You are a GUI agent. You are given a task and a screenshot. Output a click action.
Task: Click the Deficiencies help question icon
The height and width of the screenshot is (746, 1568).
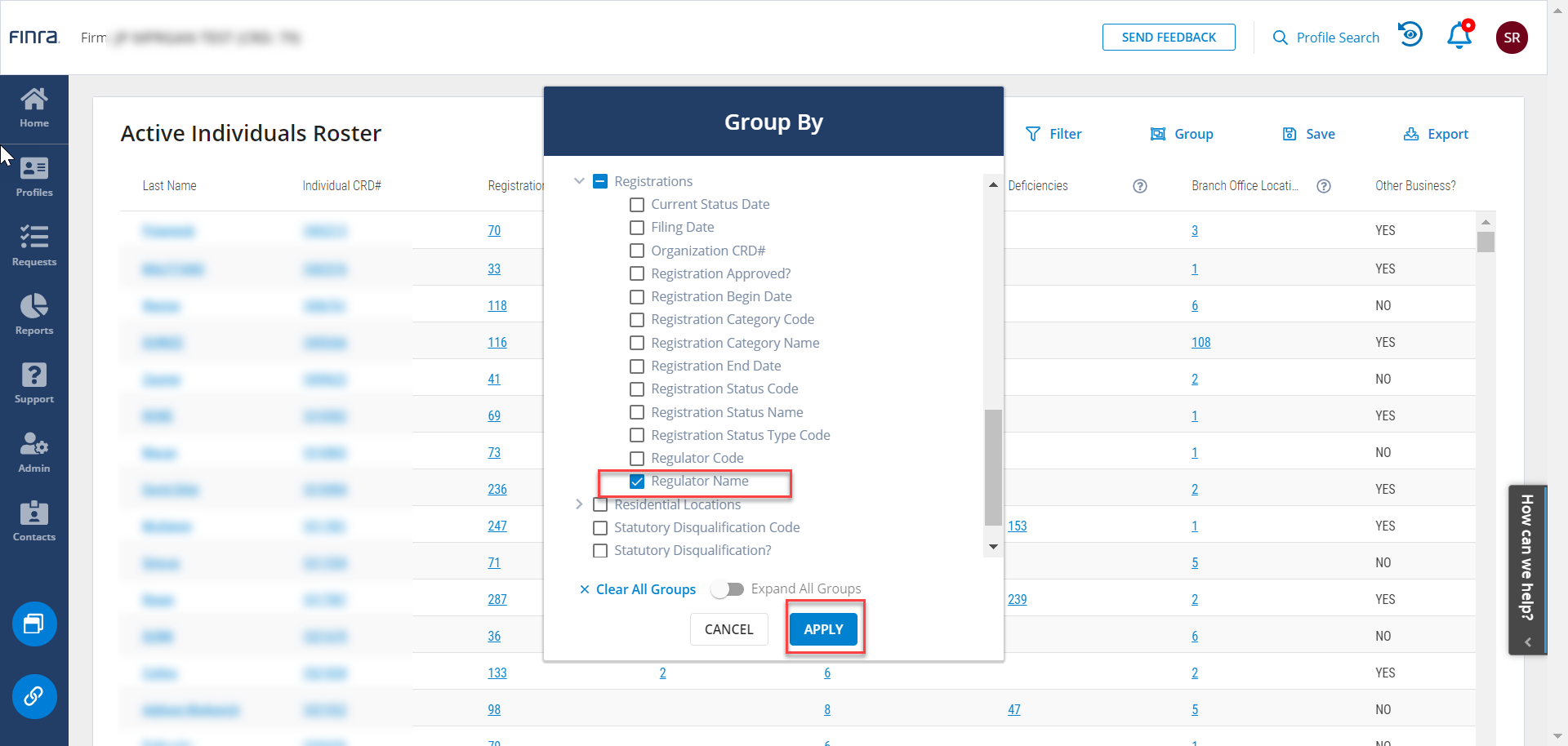(1140, 186)
